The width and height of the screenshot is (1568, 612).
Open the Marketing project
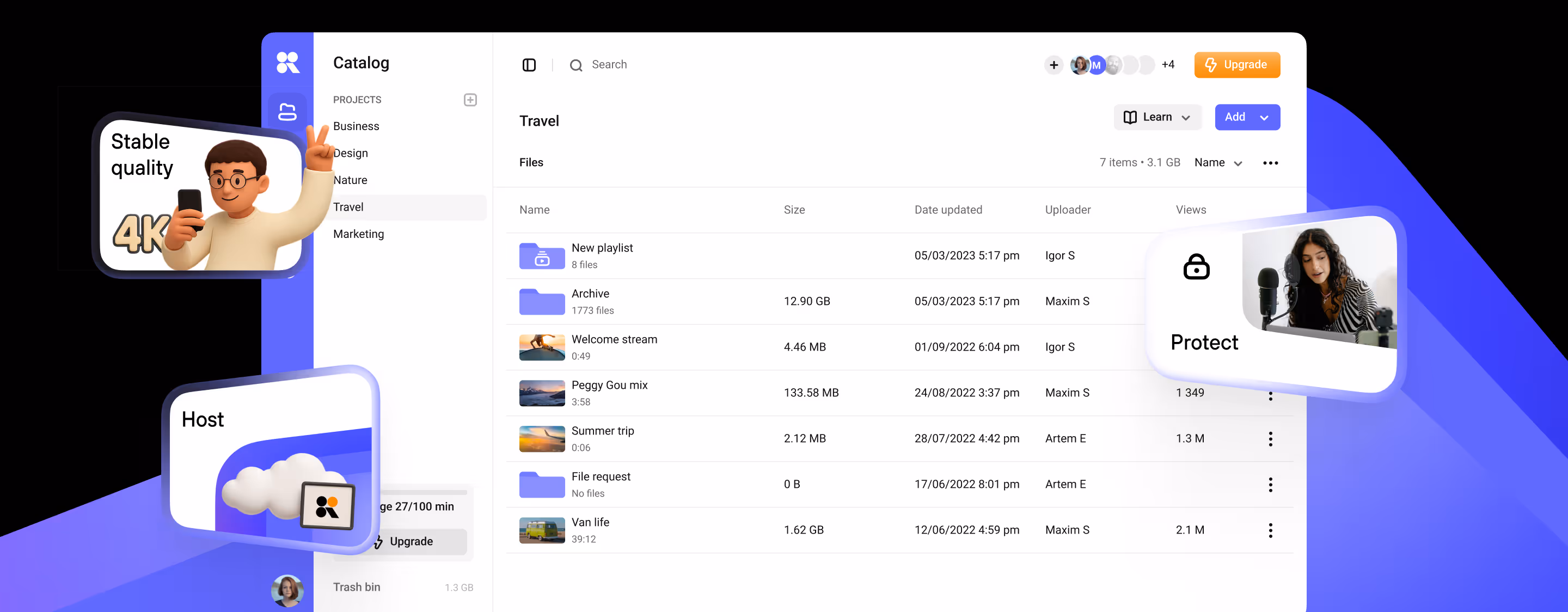(x=359, y=234)
